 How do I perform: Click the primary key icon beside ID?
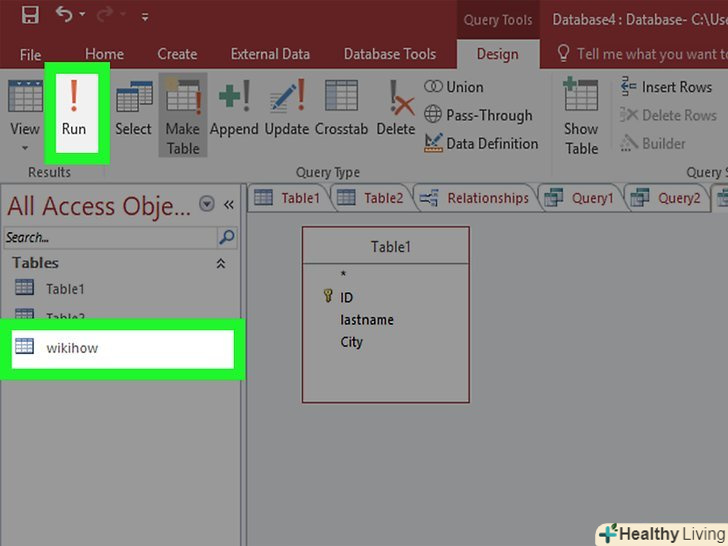click(328, 296)
